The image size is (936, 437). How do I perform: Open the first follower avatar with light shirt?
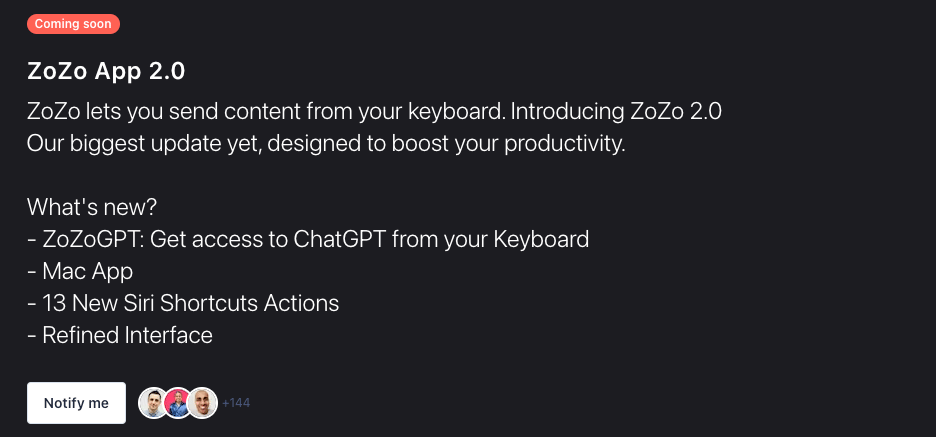pyautogui.click(x=153, y=403)
